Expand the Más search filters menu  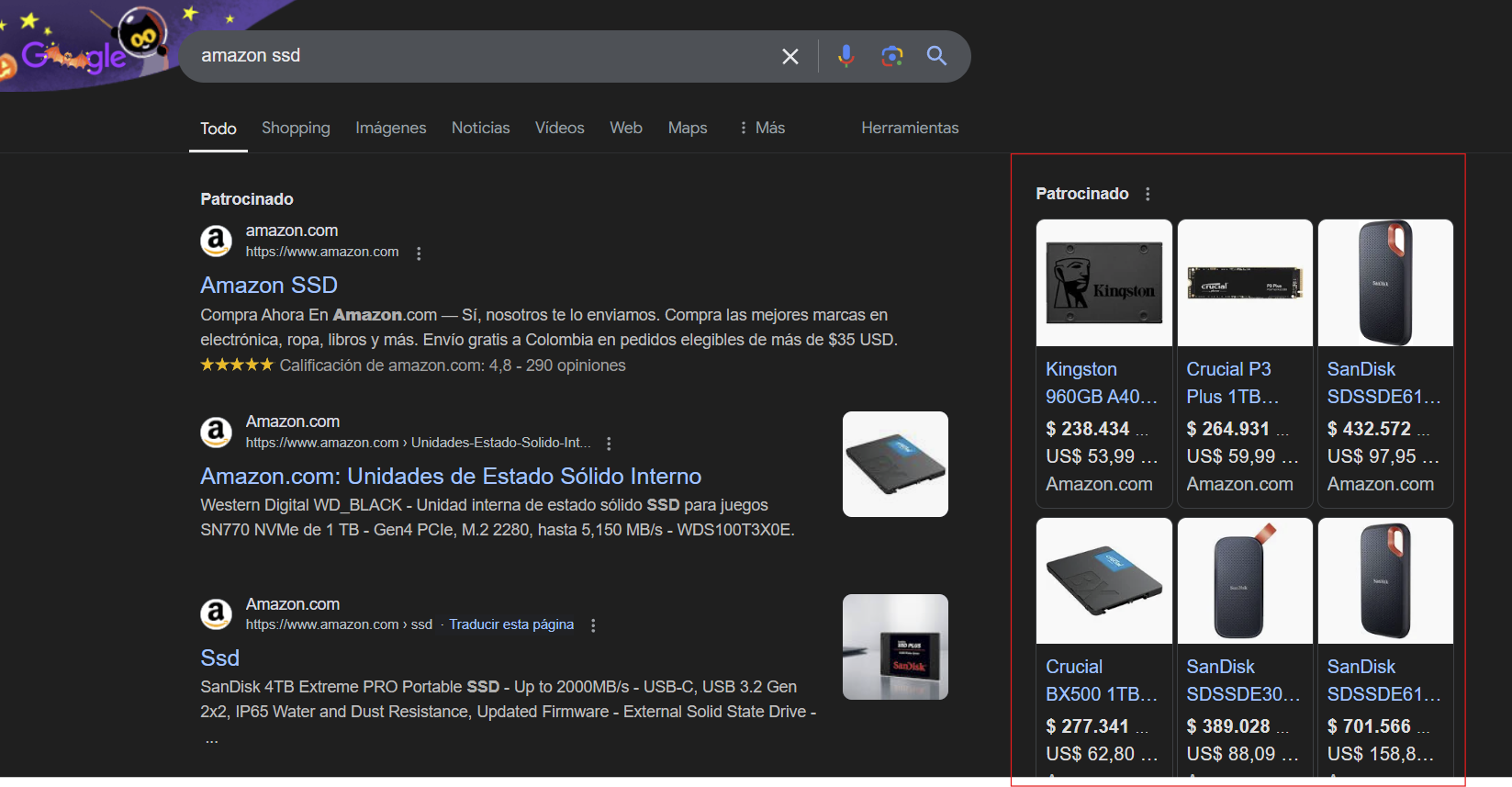pyautogui.click(x=762, y=128)
